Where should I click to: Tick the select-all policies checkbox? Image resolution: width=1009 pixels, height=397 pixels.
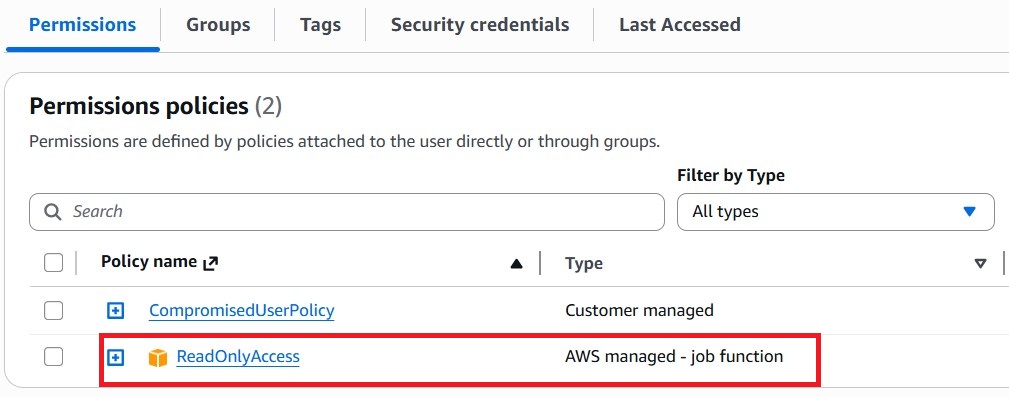point(53,263)
